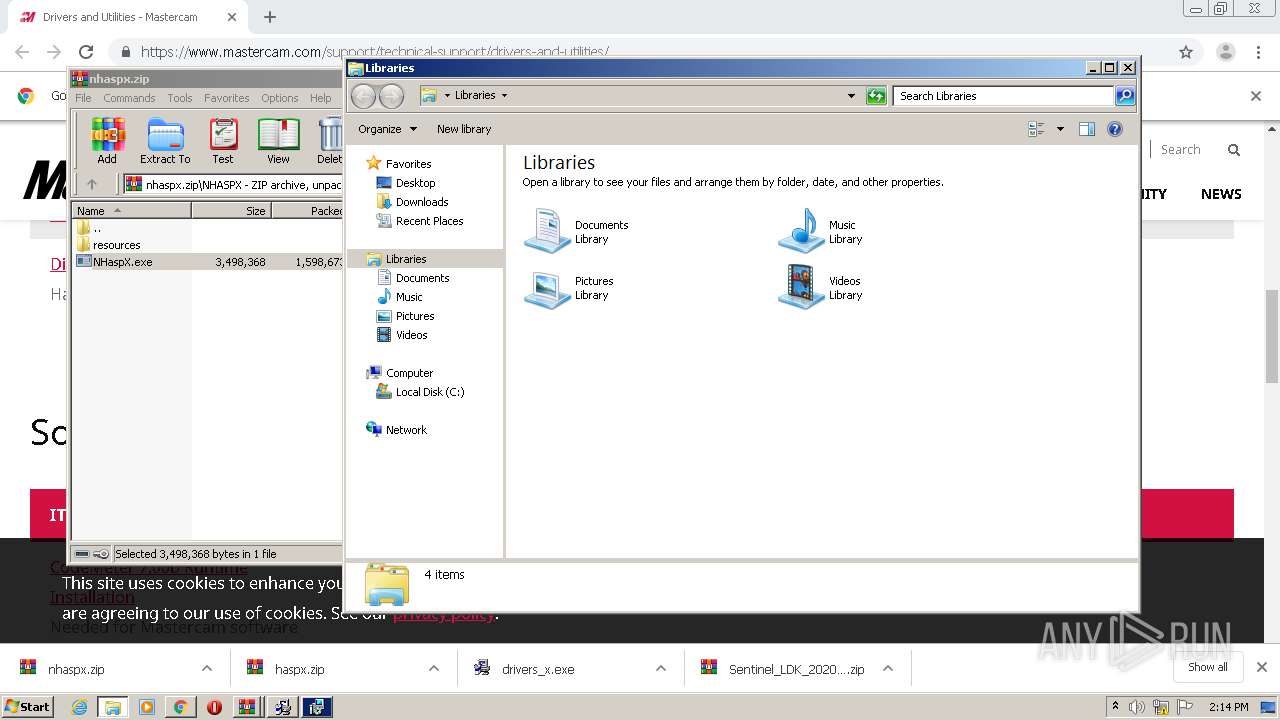Image resolution: width=1280 pixels, height=720 pixels.
Task: Open the WinRAR Commands menu
Action: tap(129, 98)
